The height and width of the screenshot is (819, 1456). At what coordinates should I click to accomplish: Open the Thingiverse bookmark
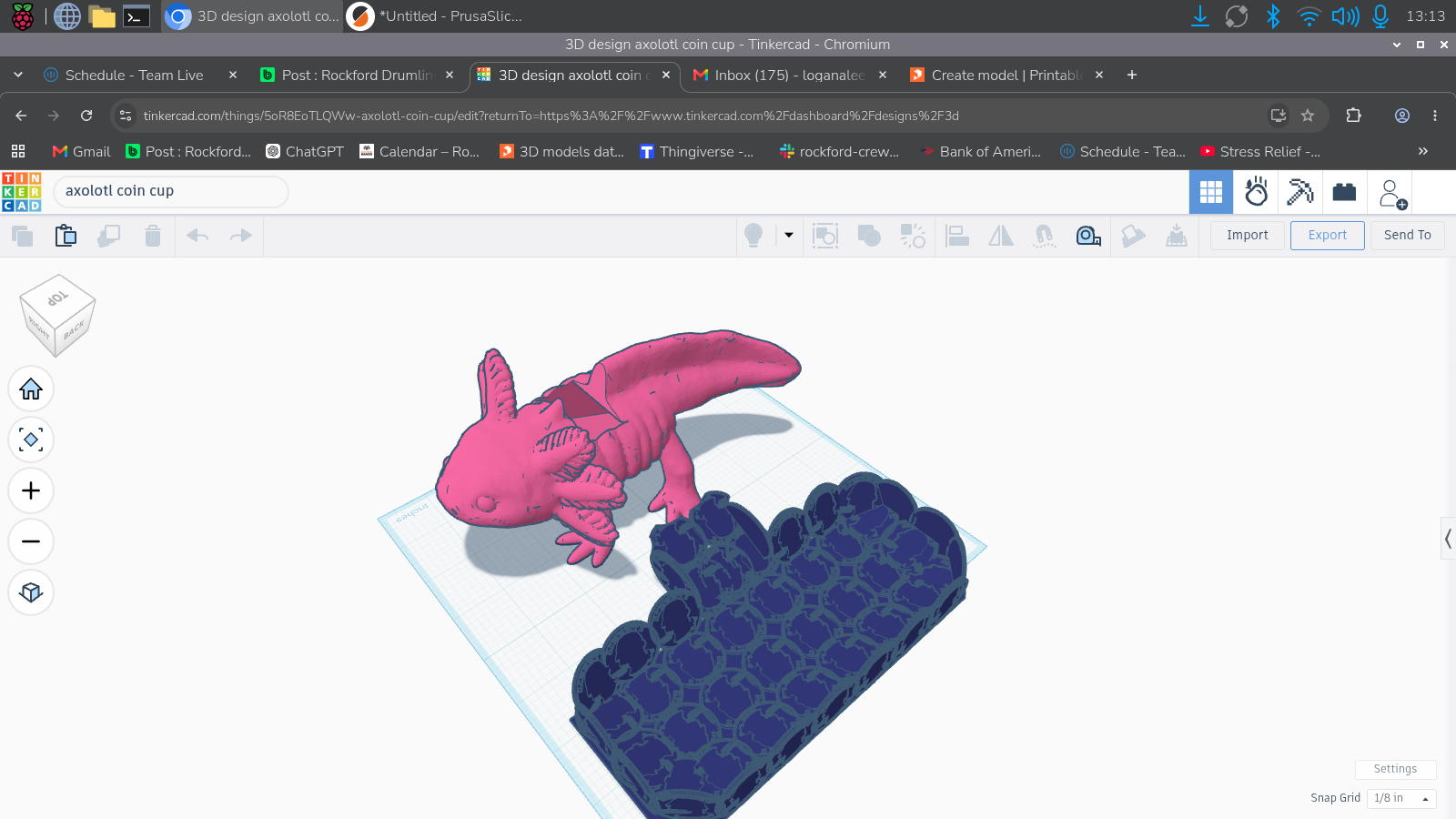click(697, 152)
